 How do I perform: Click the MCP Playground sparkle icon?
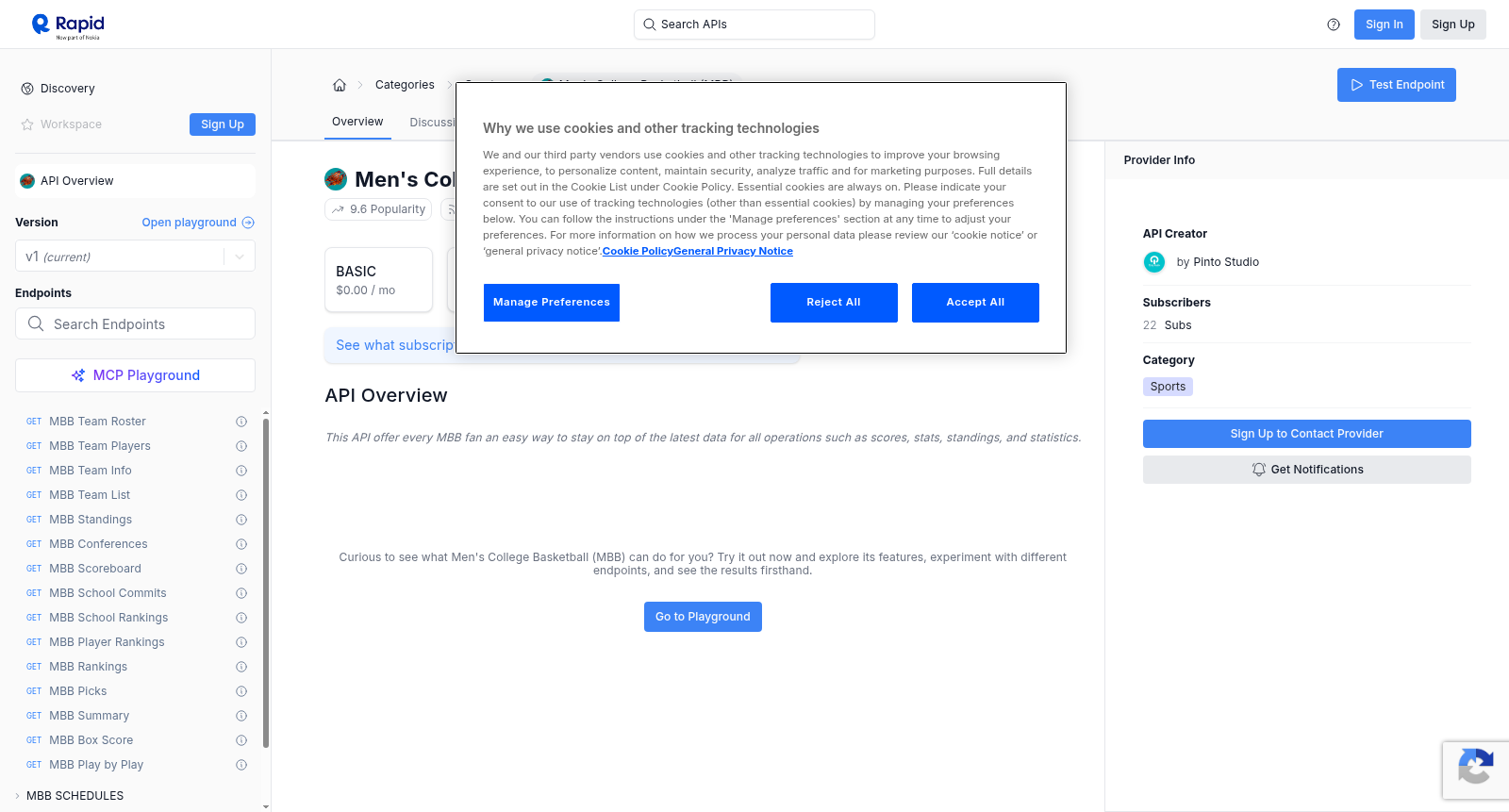pos(78,375)
